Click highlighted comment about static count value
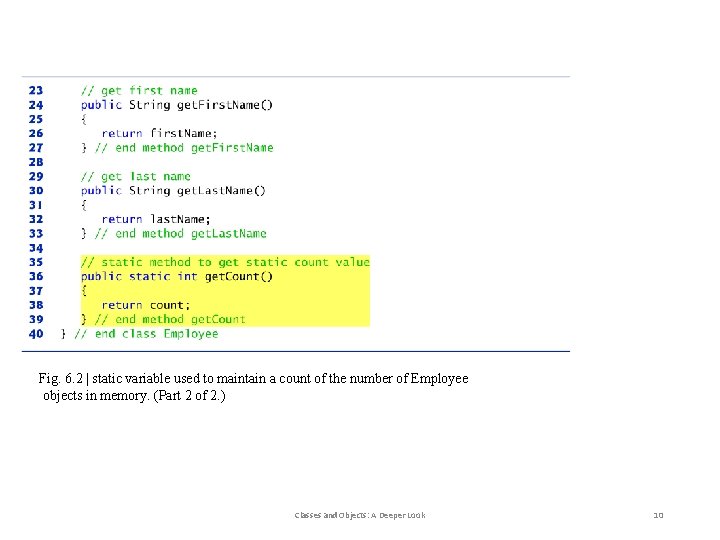 [x=225, y=262]
